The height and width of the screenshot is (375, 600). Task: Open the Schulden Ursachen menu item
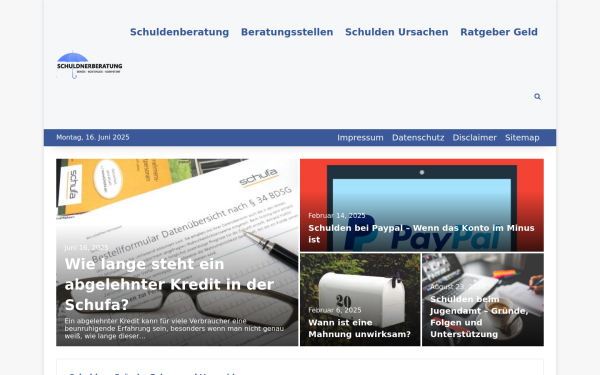pyautogui.click(x=396, y=32)
